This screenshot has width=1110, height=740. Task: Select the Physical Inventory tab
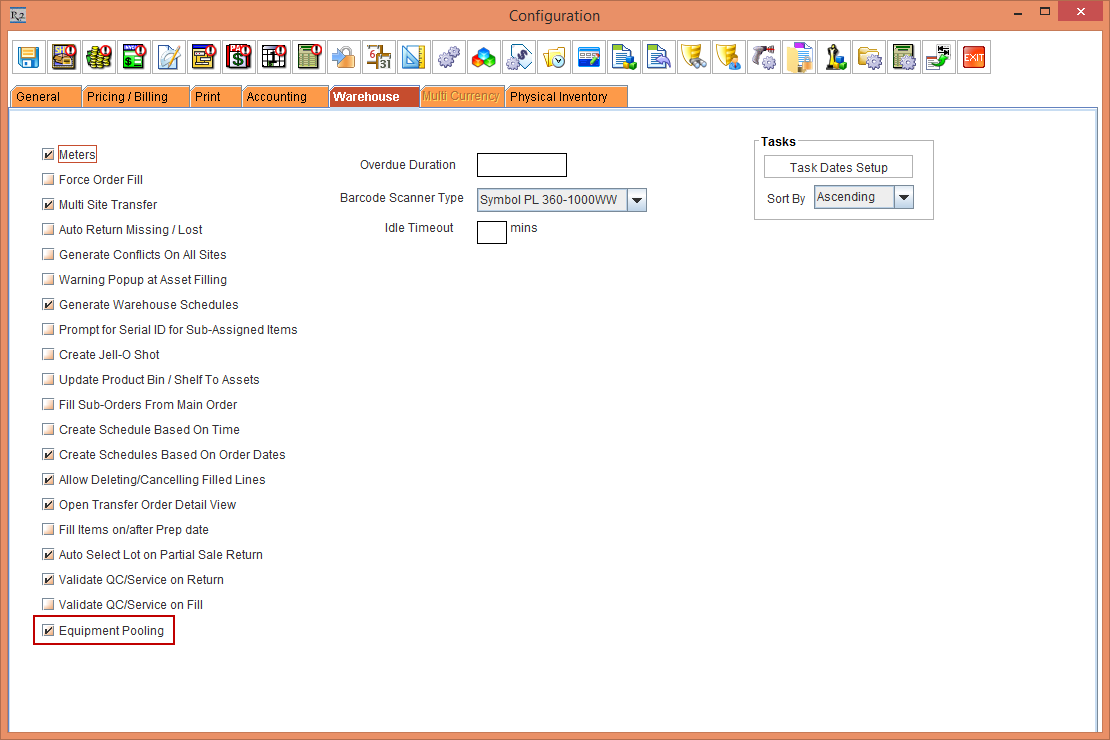[x=566, y=96]
